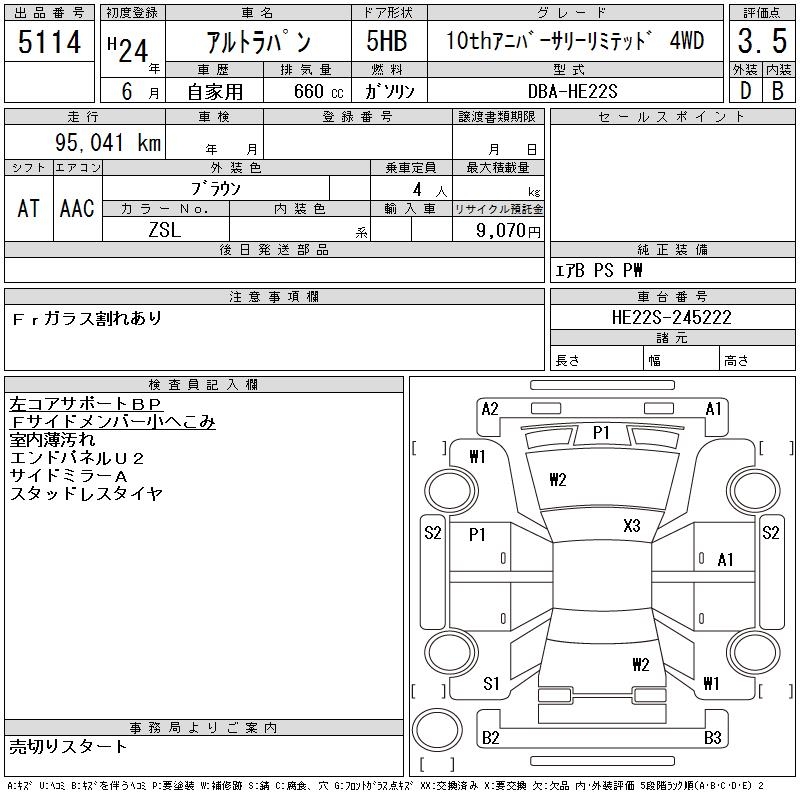Select the first registration year H24

click(x=128, y=49)
